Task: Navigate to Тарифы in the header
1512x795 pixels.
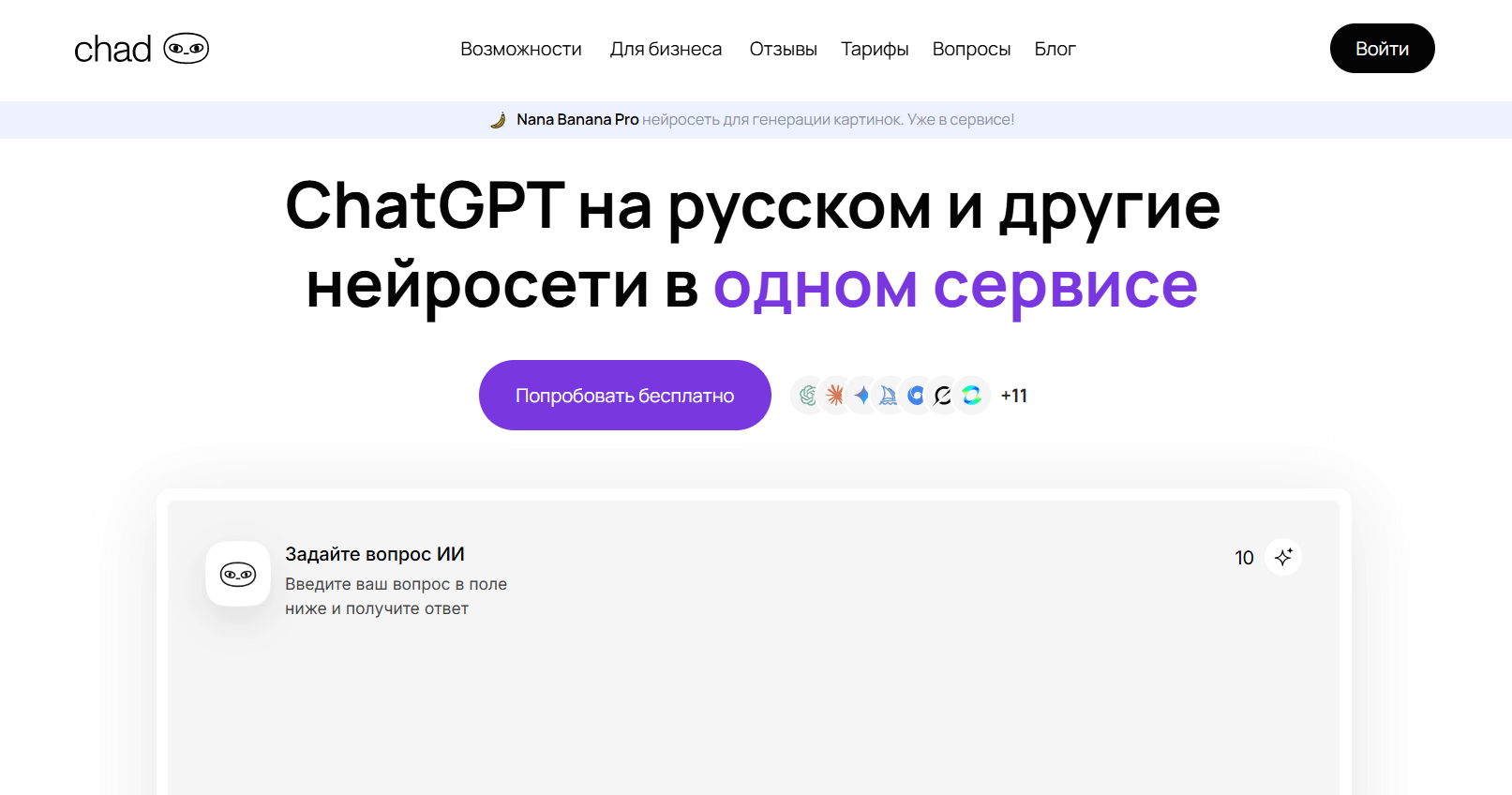Action: 875,49
